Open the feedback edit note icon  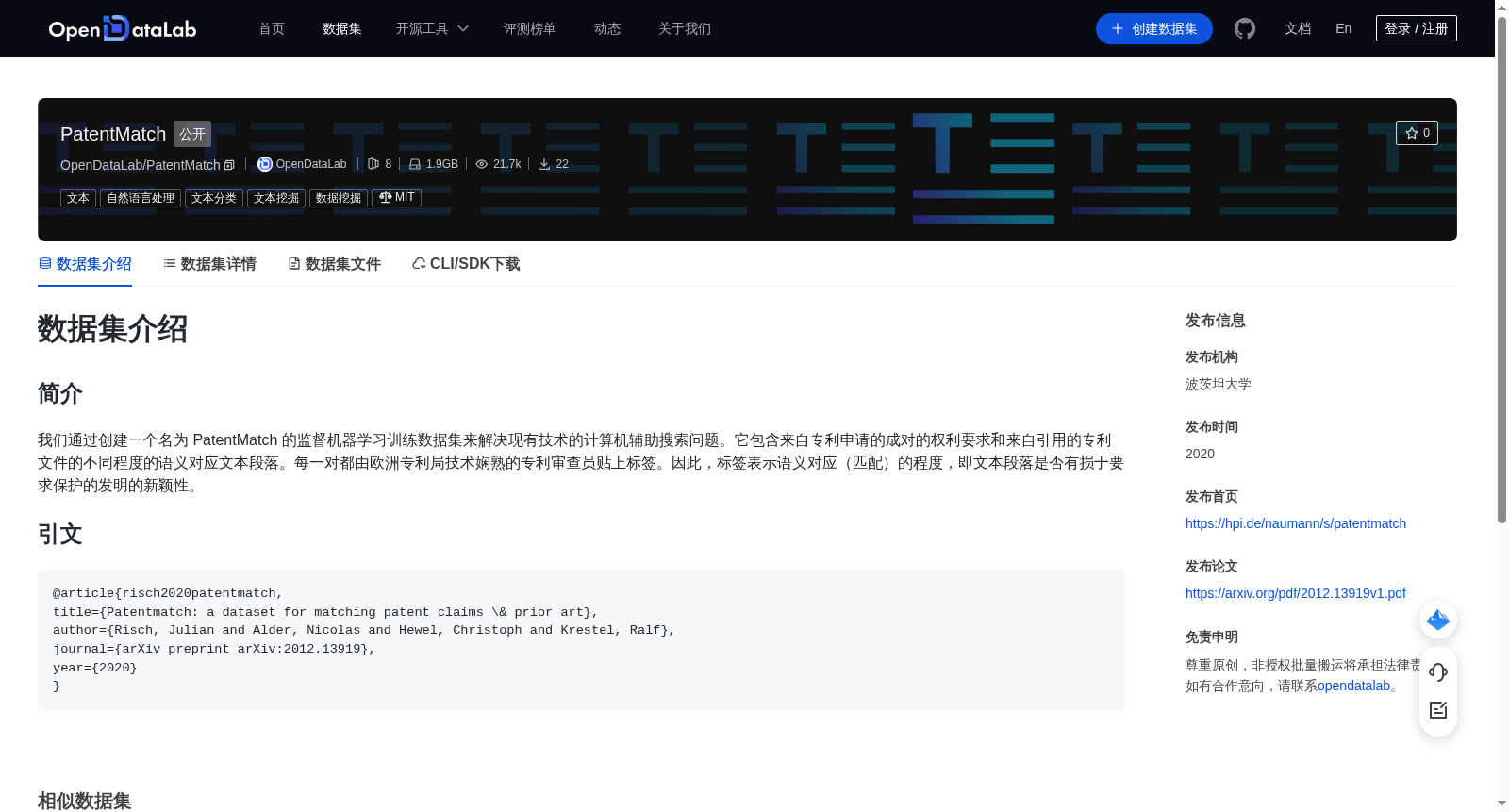pyautogui.click(x=1438, y=710)
